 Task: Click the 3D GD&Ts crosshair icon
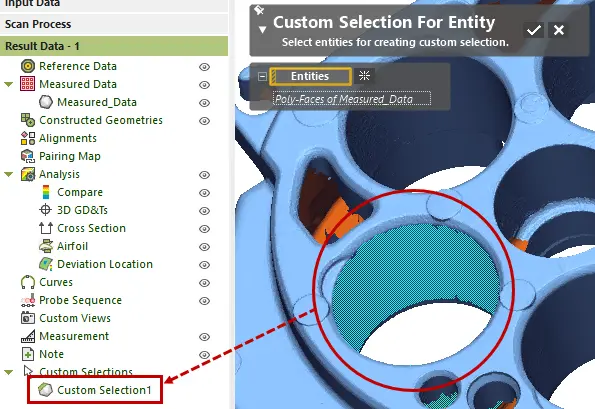pyautogui.click(x=46, y=210)
